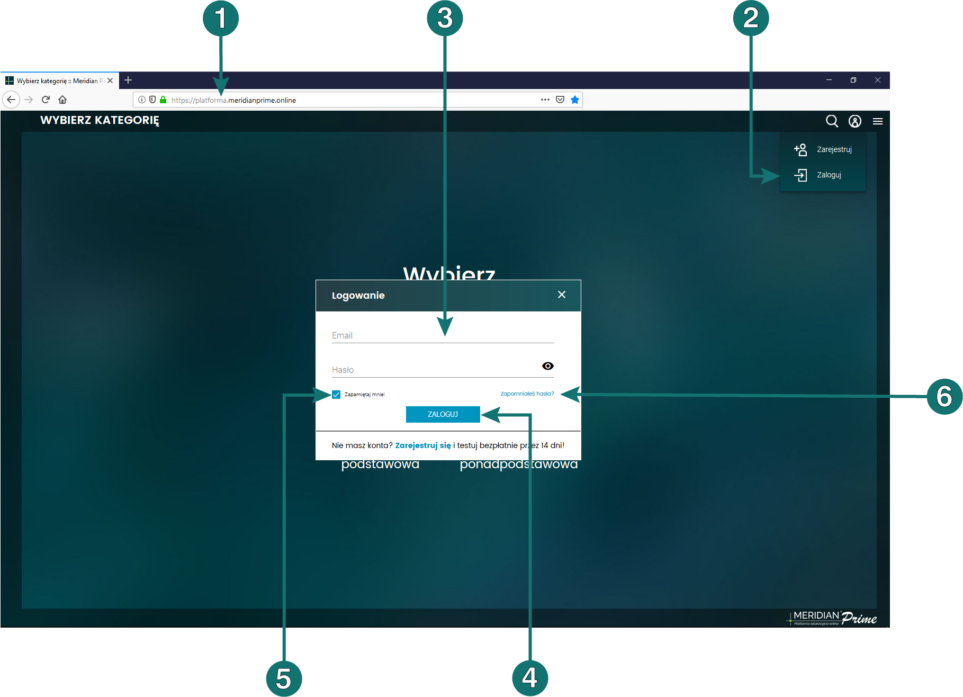
Task: Click the browser back arrow
Action: pos(11,99)
